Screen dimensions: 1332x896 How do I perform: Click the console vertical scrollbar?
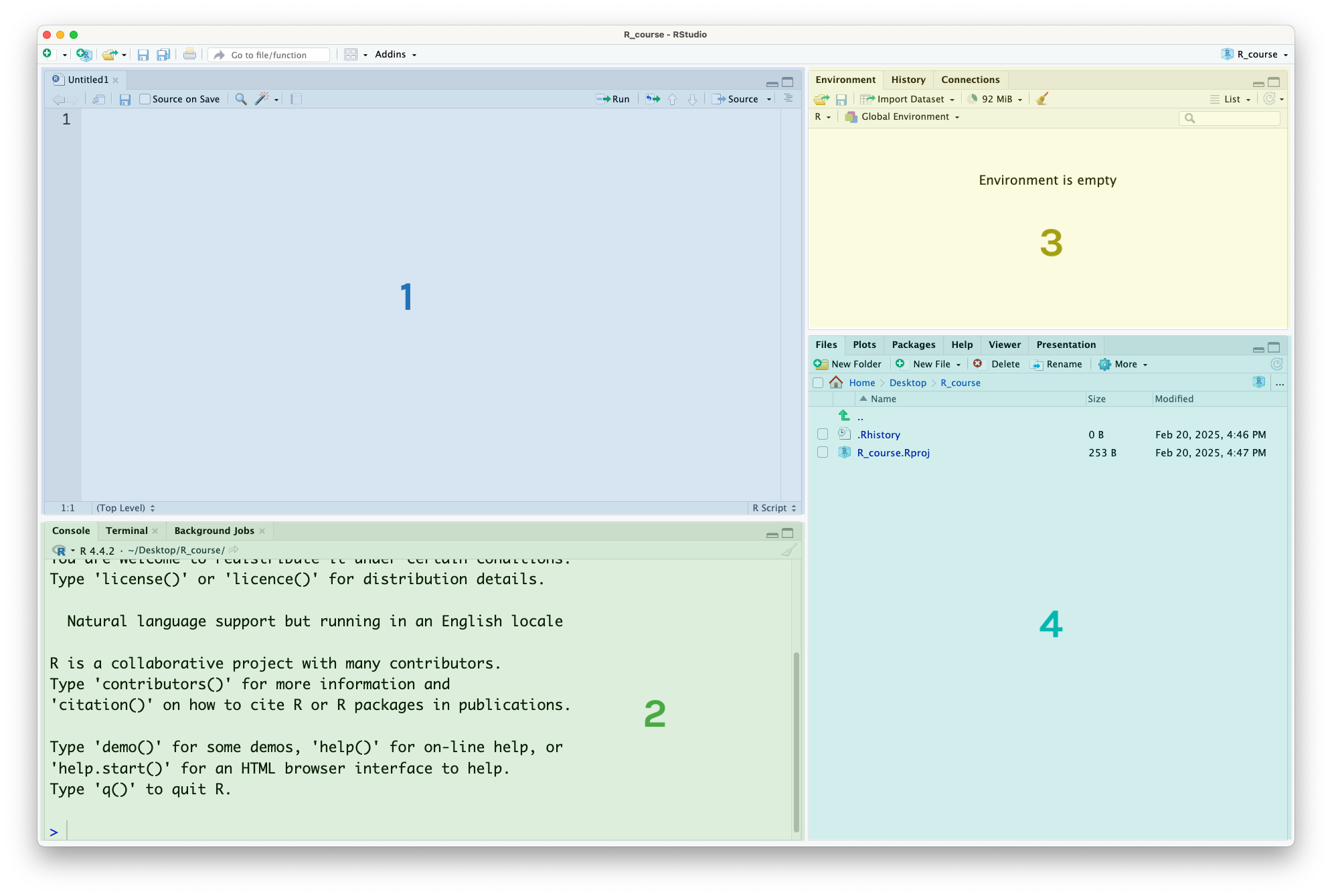tap(796, 741)
